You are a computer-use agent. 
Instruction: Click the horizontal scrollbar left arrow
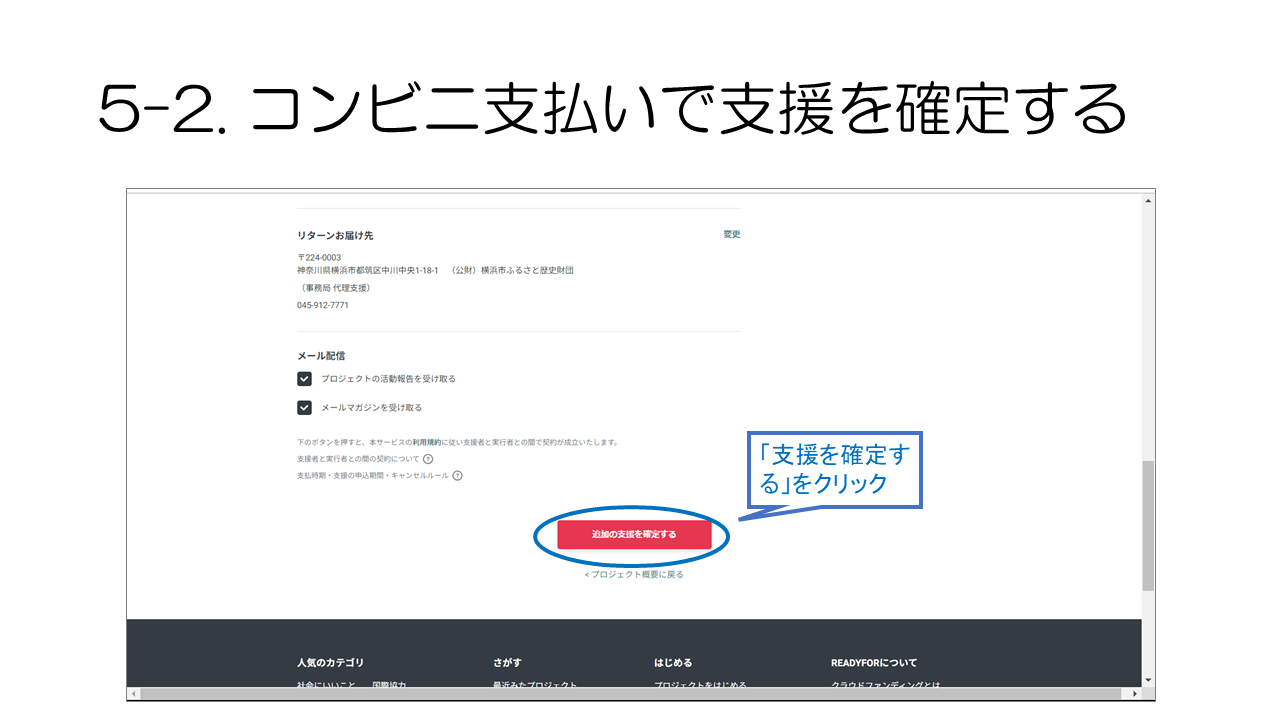134,693
